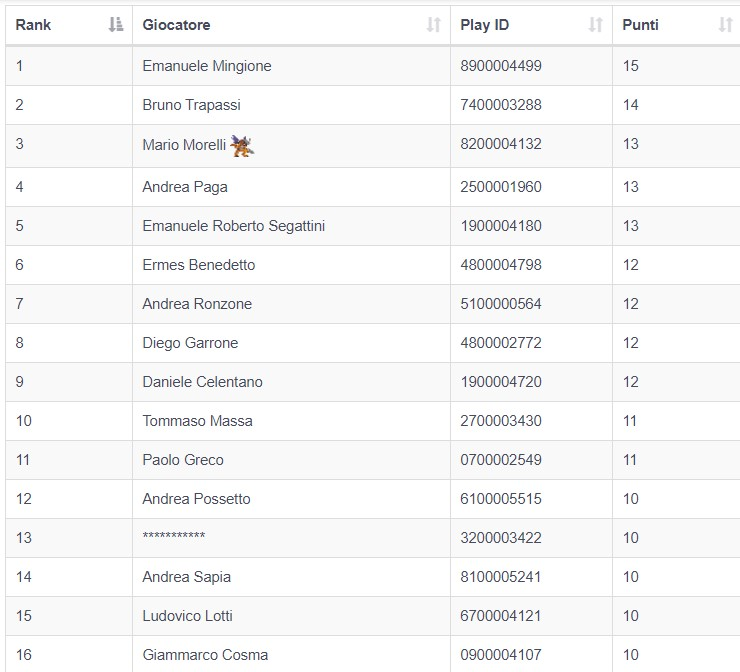Click the hidden asterisk player name
The width and height of the screenshot is (740, 672).
point(174,536)
